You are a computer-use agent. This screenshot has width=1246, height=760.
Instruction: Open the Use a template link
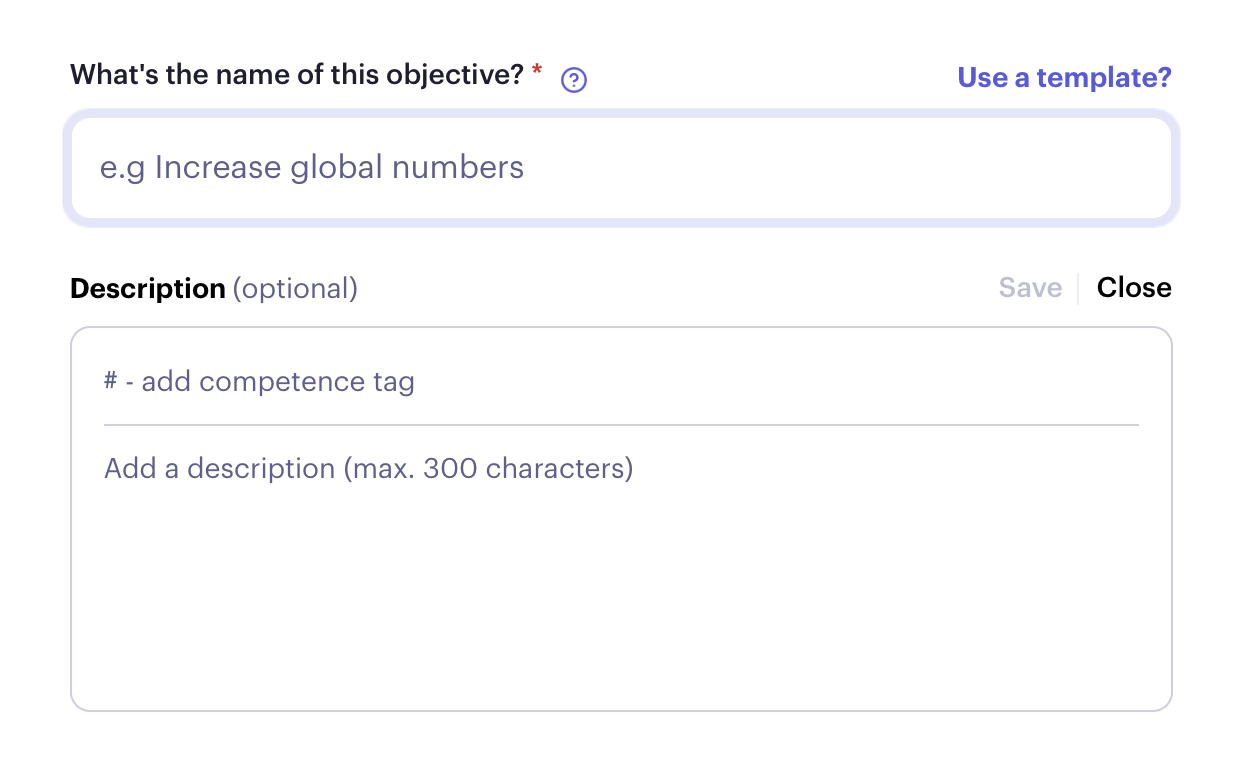(x=1064, y=77)
